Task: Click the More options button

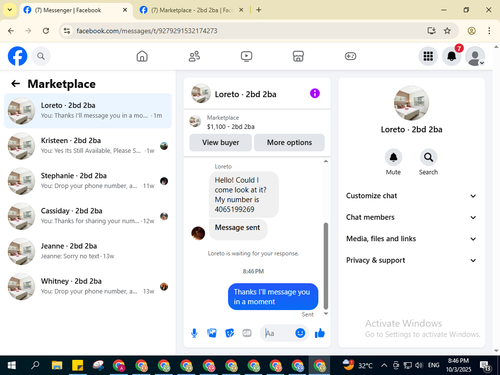Action: coord(289,142)
